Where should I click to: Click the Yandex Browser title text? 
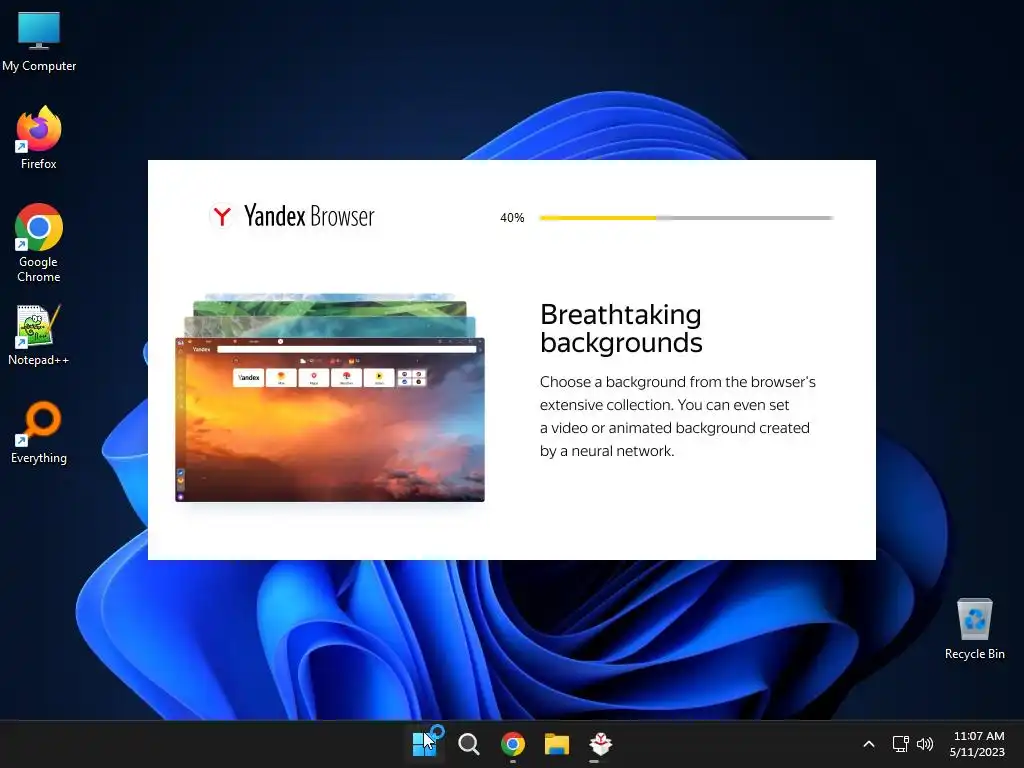pos(309,216)
